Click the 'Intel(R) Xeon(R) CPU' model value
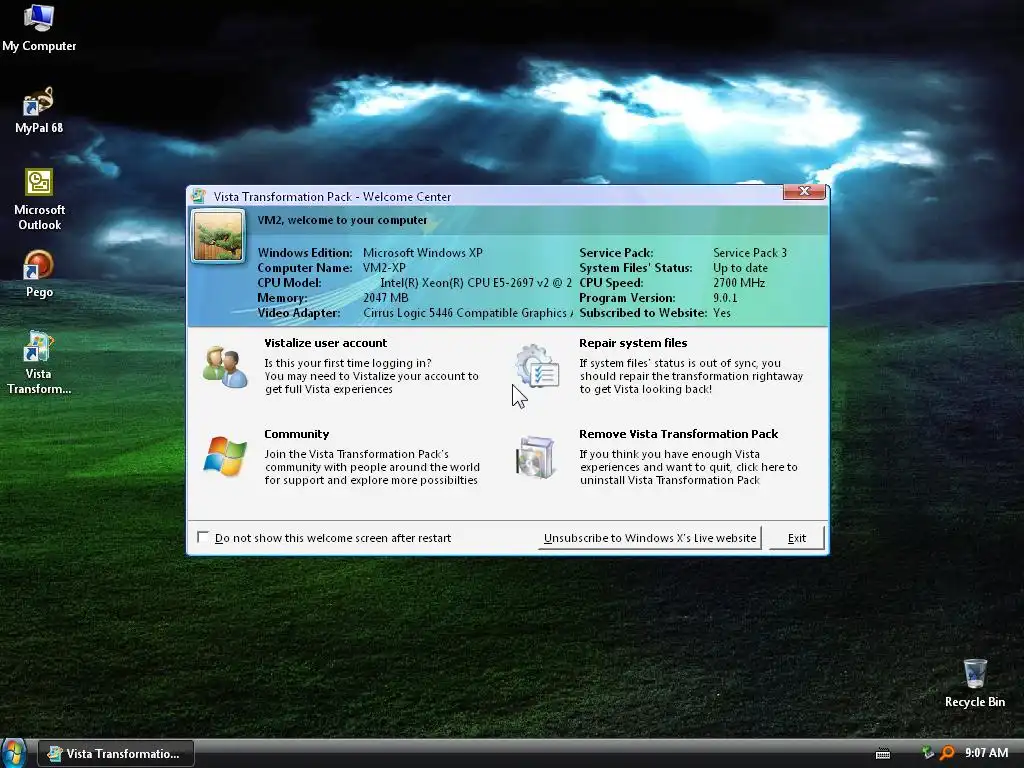The image size is (1024, 768). [x=476, y=283]
